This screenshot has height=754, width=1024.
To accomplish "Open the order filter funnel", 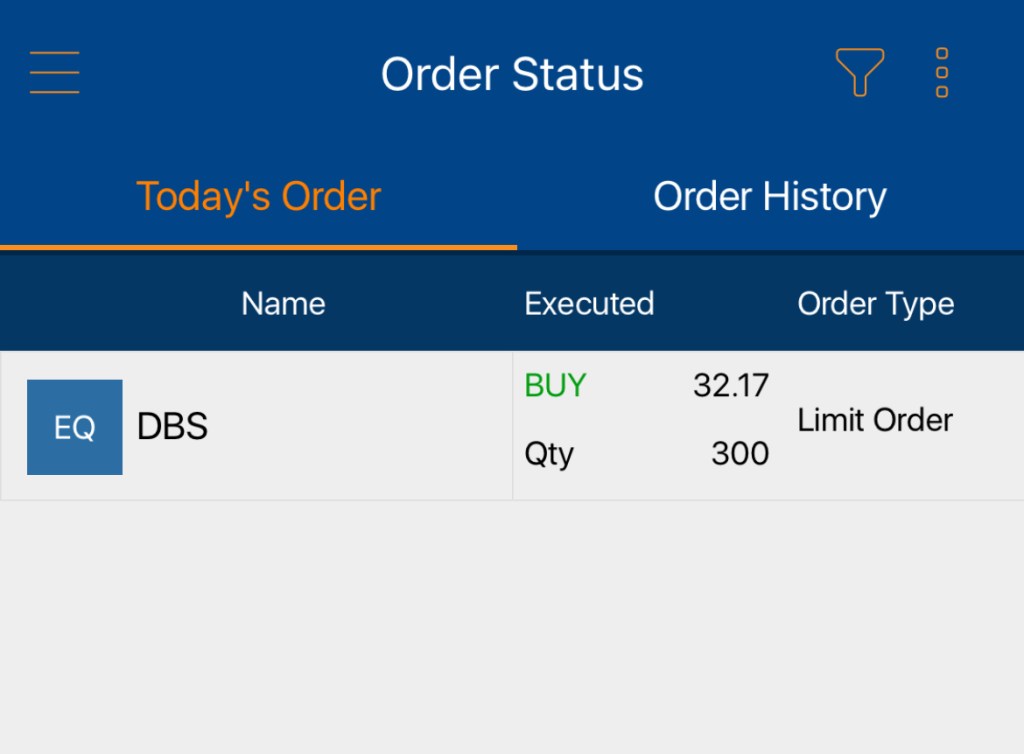I will click(x=859, y=72).
